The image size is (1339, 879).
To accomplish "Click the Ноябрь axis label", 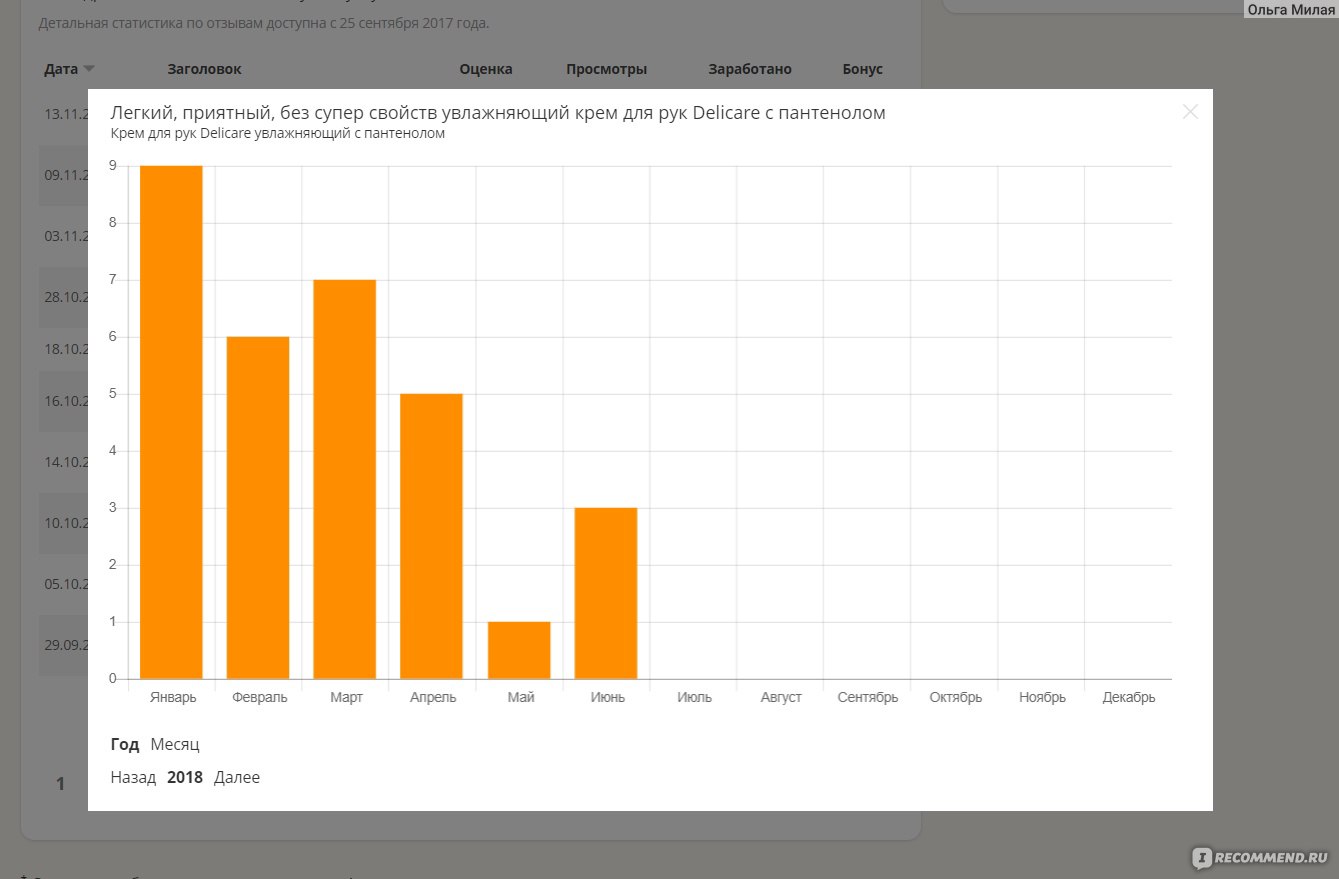I will point(1042,698).
